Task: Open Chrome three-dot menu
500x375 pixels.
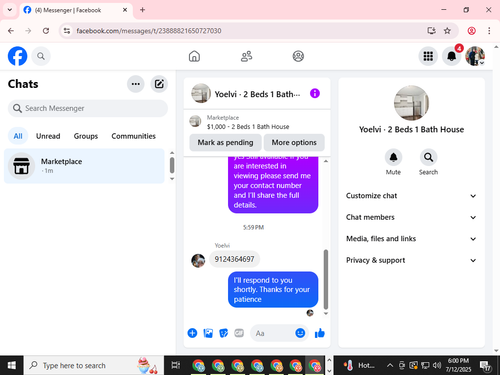Action: point(489,31)
